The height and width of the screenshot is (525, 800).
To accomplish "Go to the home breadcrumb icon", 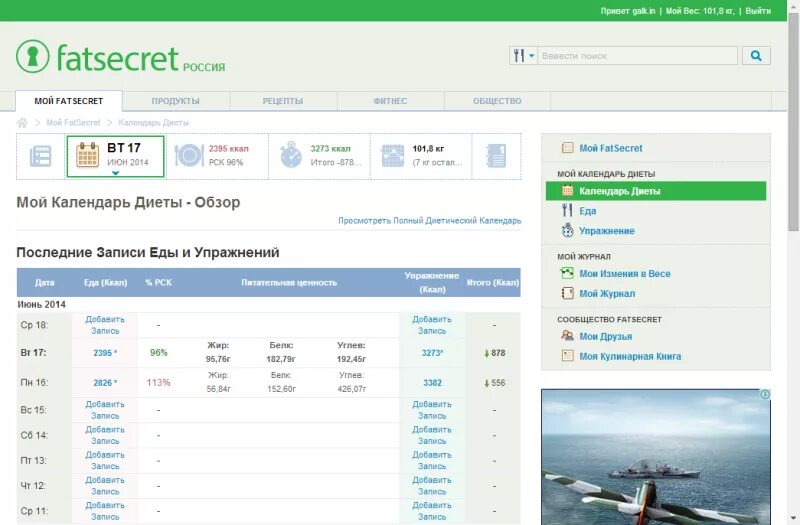I will (x=22, y=122).
